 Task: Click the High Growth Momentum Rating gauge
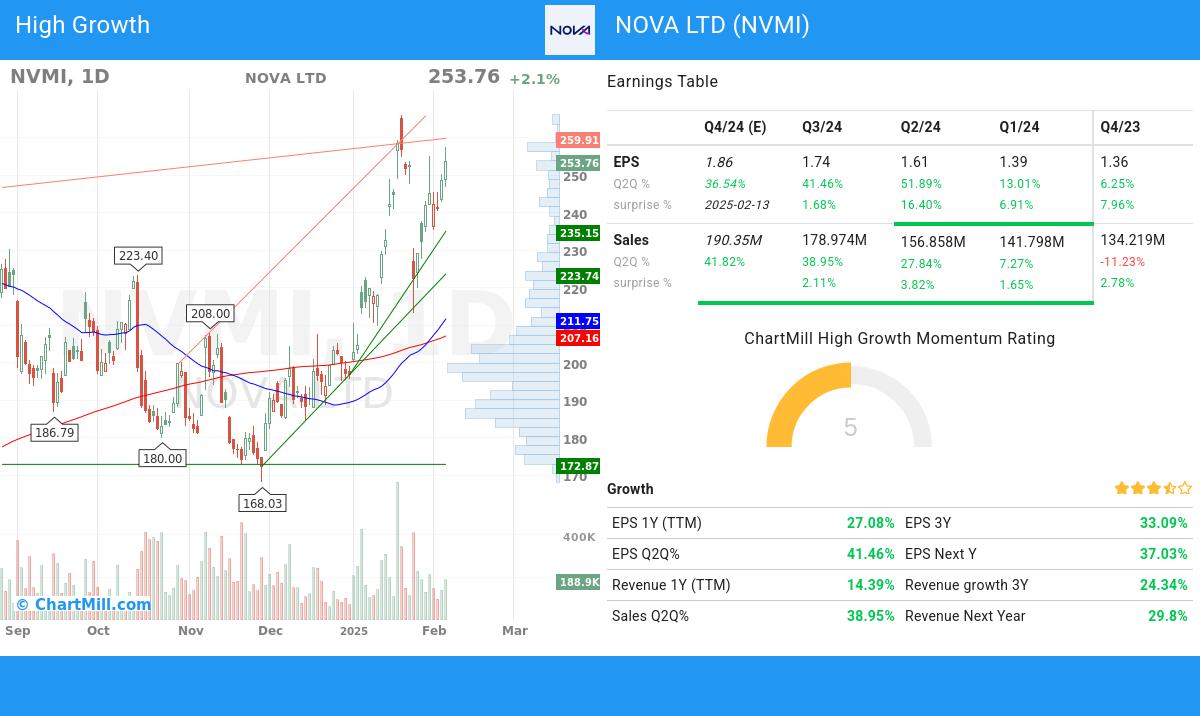click(x=849, y=405)
